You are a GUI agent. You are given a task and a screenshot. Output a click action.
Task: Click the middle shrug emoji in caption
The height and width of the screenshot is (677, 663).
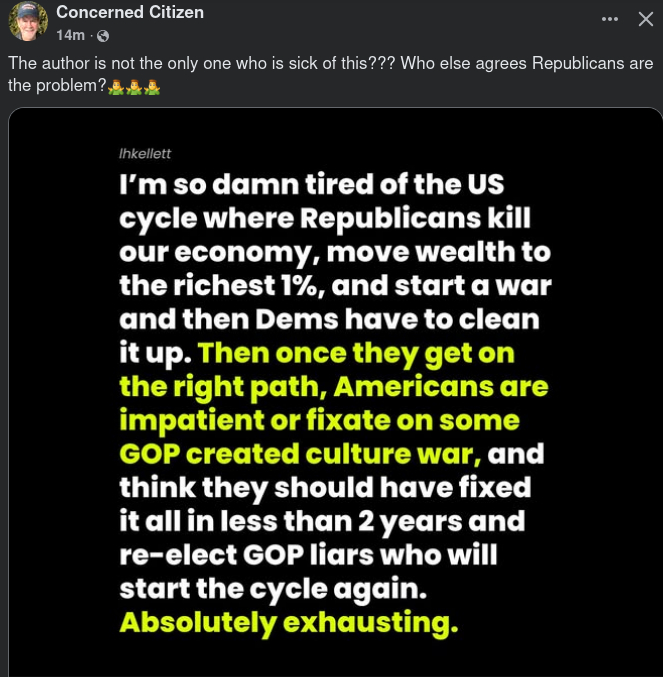134,87
